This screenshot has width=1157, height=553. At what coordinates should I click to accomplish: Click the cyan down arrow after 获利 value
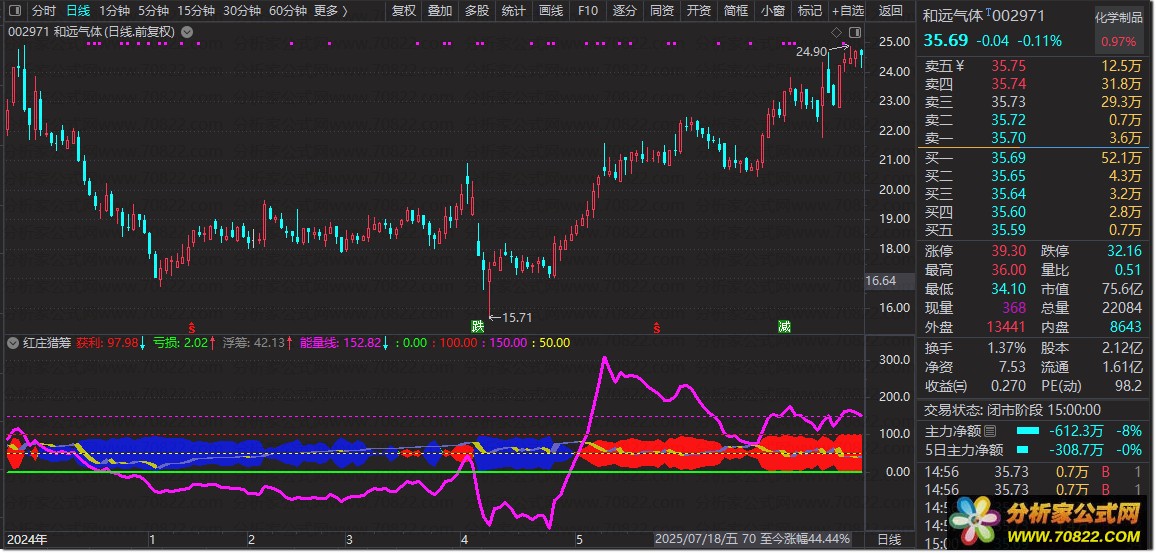click(143, 343)
